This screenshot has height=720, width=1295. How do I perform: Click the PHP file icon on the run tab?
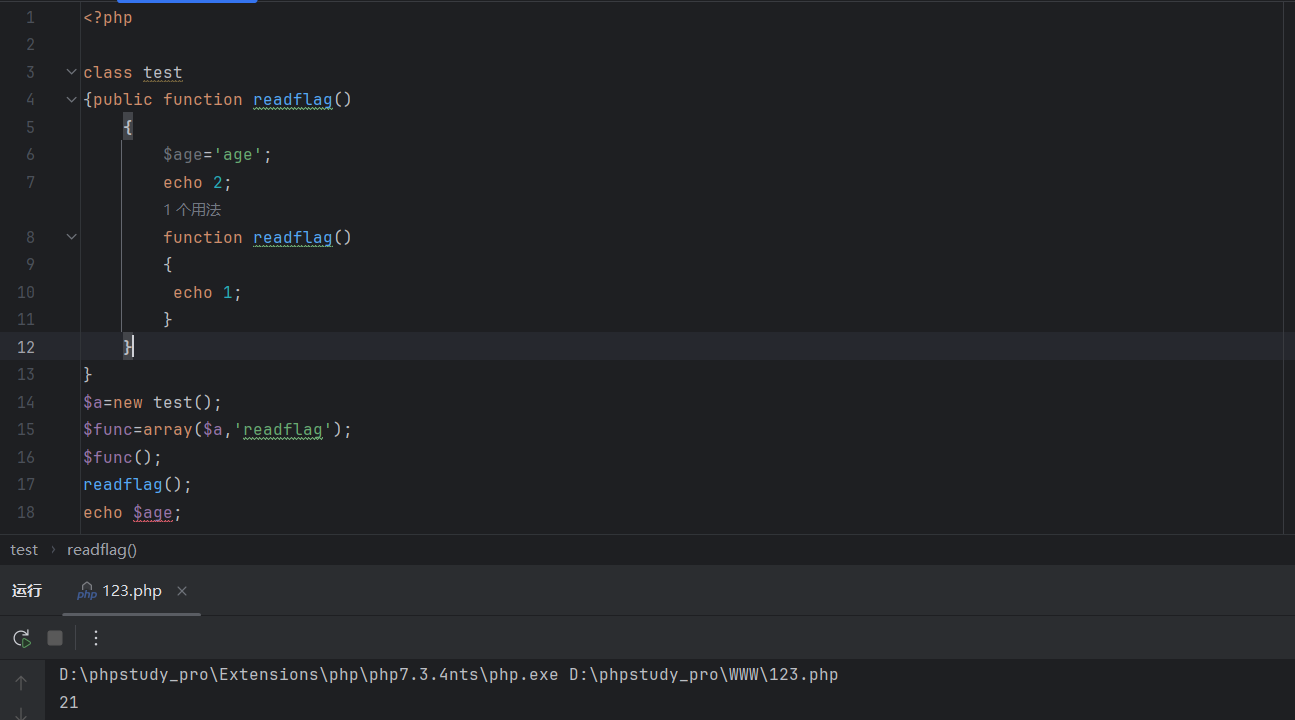coord(87,591)
